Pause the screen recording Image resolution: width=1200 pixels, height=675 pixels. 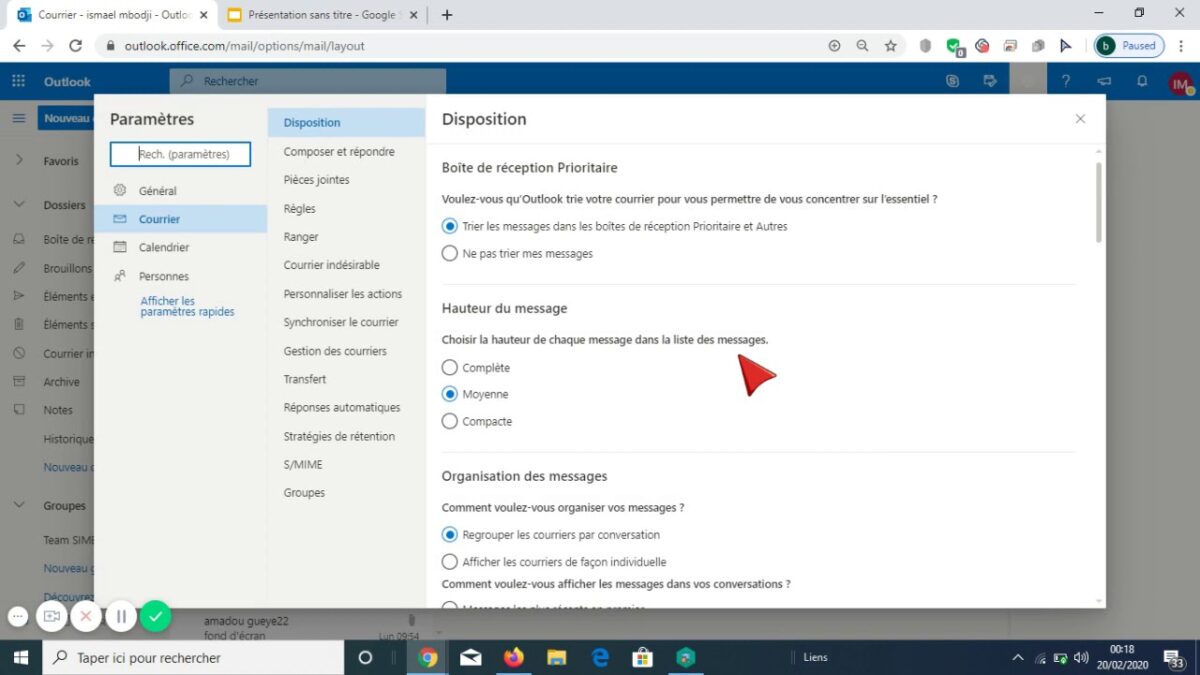[x=121, y=616]
